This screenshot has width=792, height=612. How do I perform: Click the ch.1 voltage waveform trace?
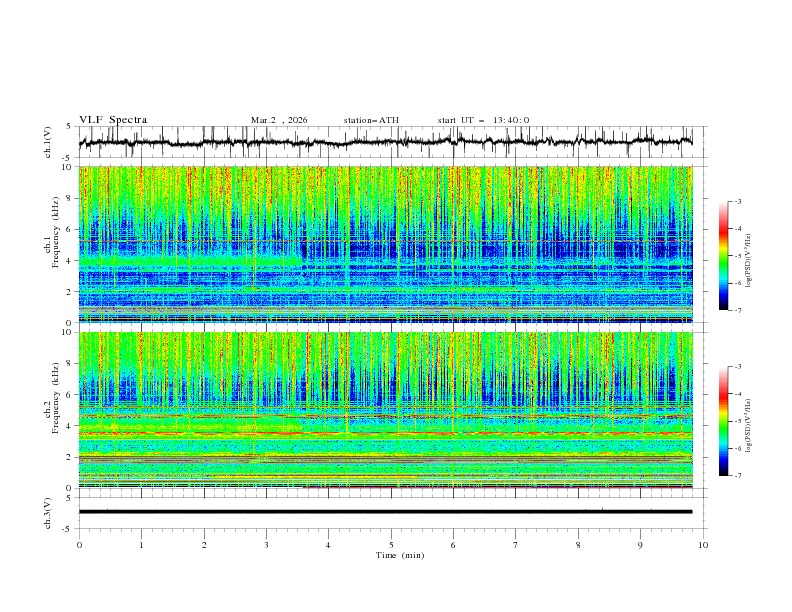(x=386, y=142)
